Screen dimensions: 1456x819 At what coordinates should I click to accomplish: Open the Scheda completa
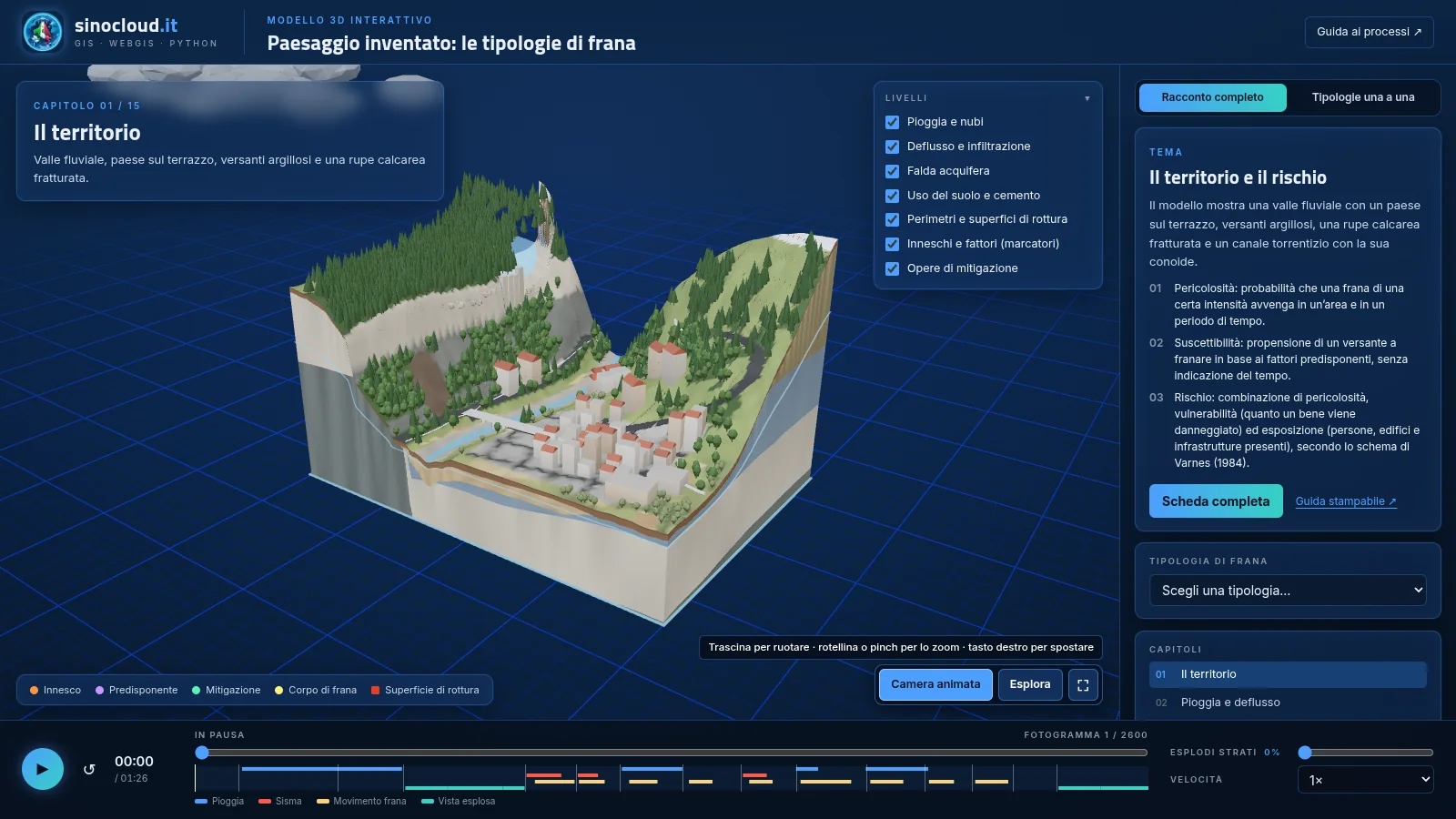1216,501
